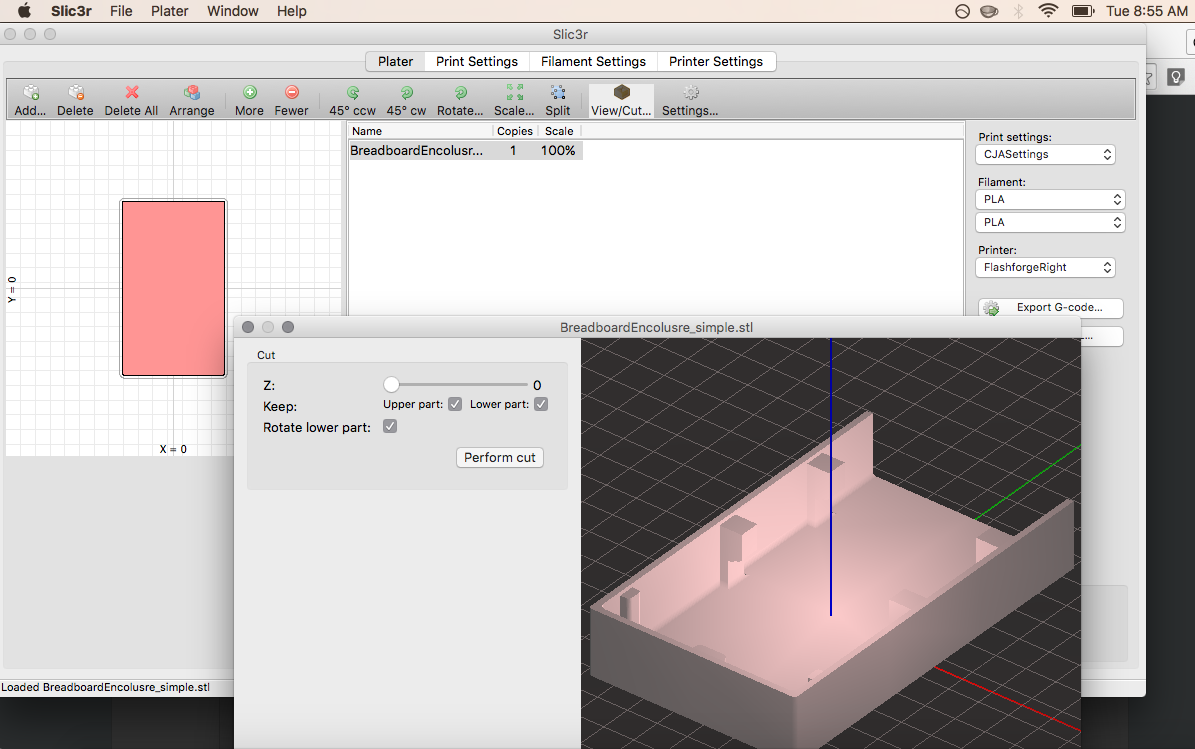Click the Scale column header
Viewport: 1195px width, 749px height.
(x=559, y=131)
